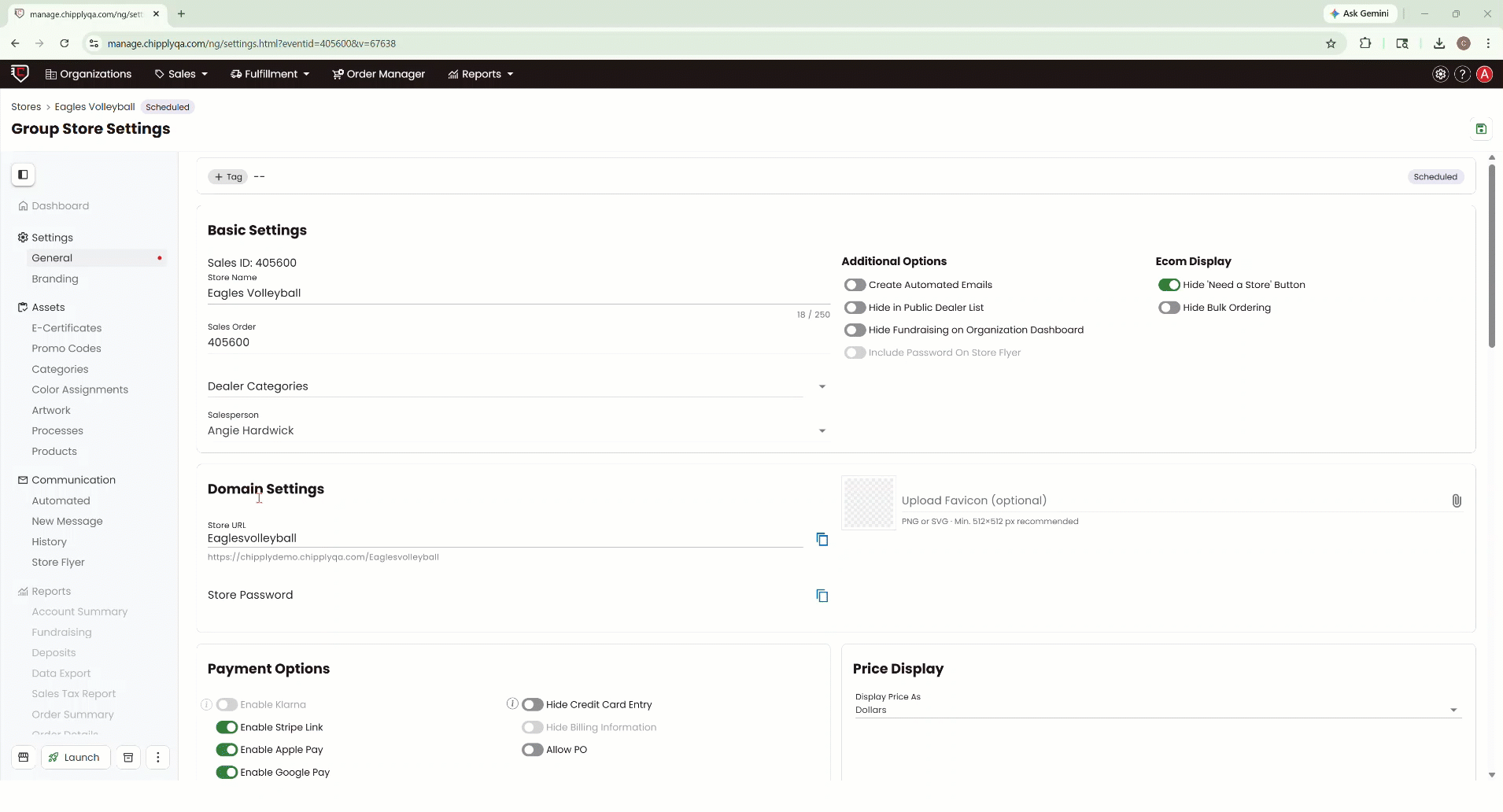
Task: Open Display Price As dropdown
Action: 1453,710
